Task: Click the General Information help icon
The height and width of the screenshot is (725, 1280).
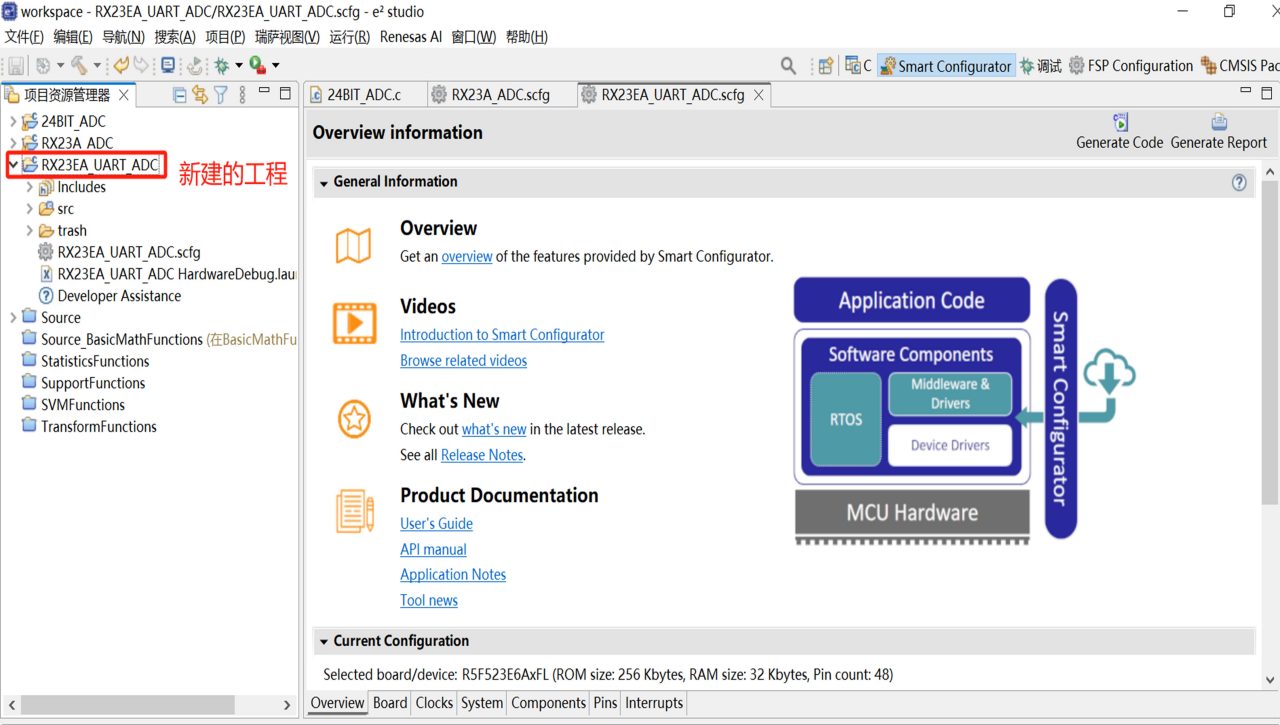Action: point(1240,182)
